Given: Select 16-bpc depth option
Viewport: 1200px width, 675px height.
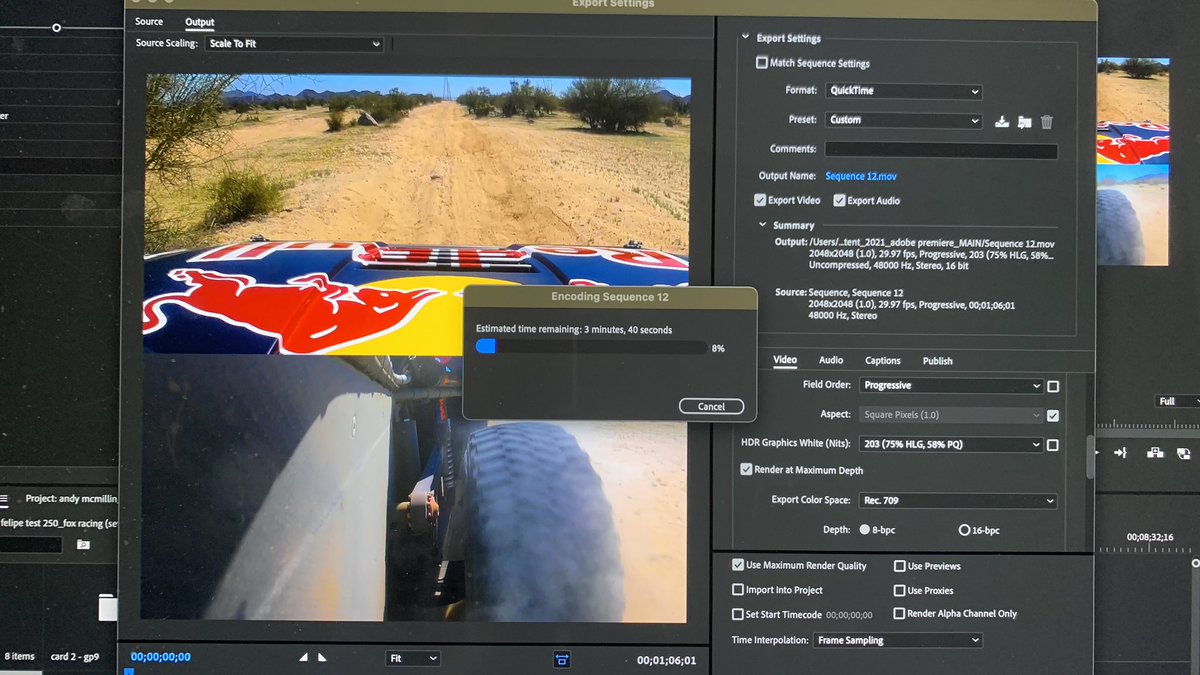Looking at the screenshot, I should [964, 530].
